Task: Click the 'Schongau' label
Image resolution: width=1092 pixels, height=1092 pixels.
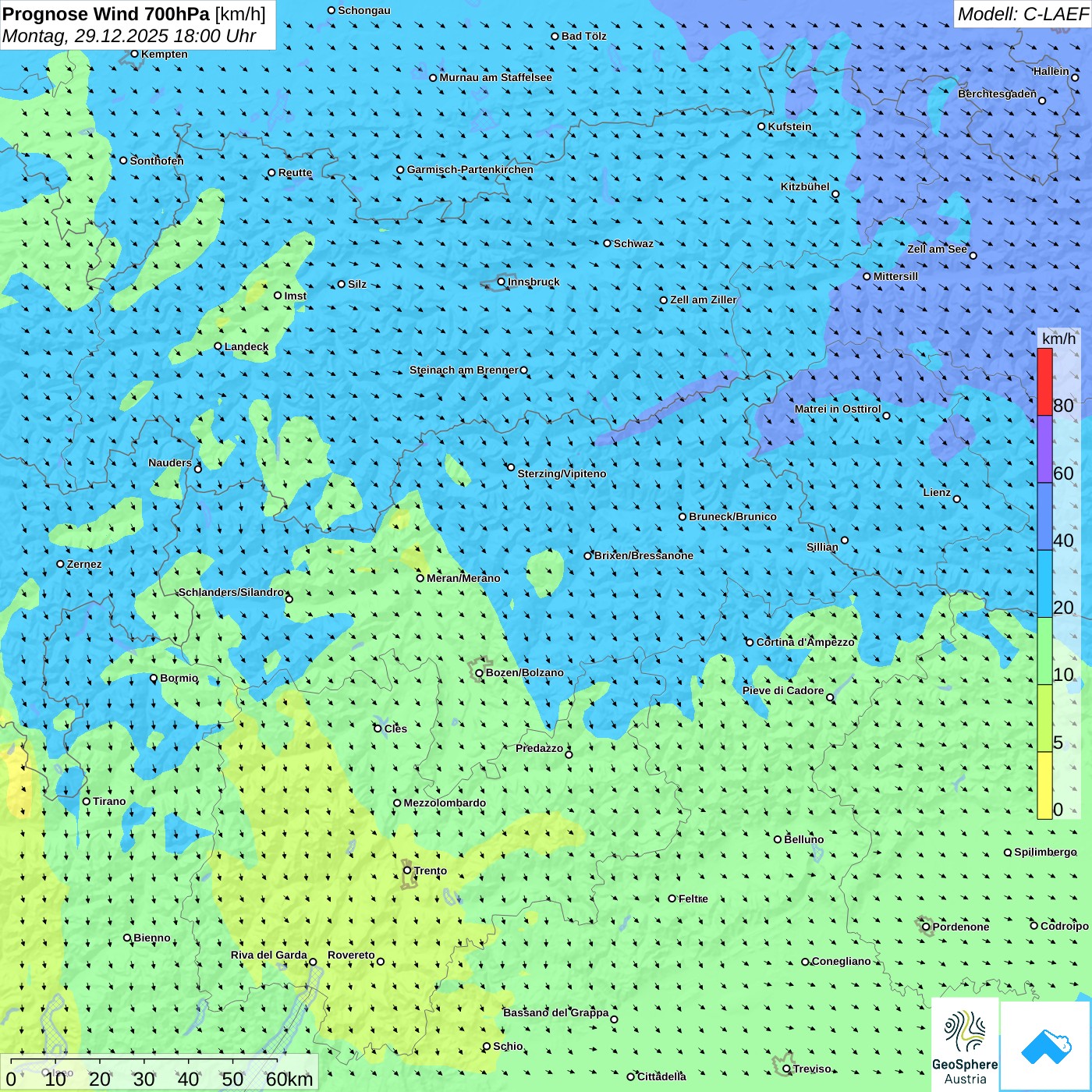Action: tap(364, 10)
